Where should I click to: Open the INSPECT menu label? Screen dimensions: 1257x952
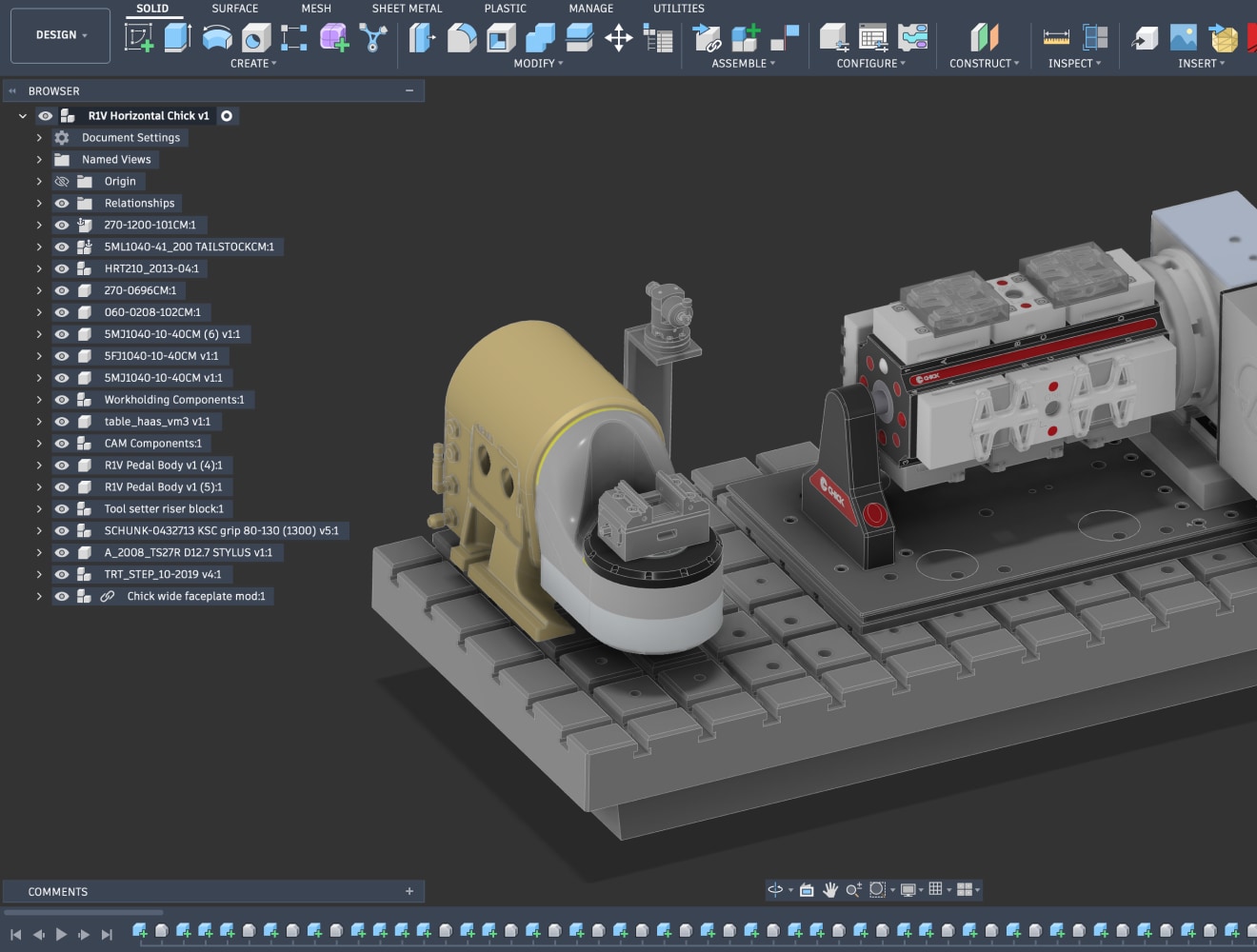pyautogui.click(x=1075, y=64)
